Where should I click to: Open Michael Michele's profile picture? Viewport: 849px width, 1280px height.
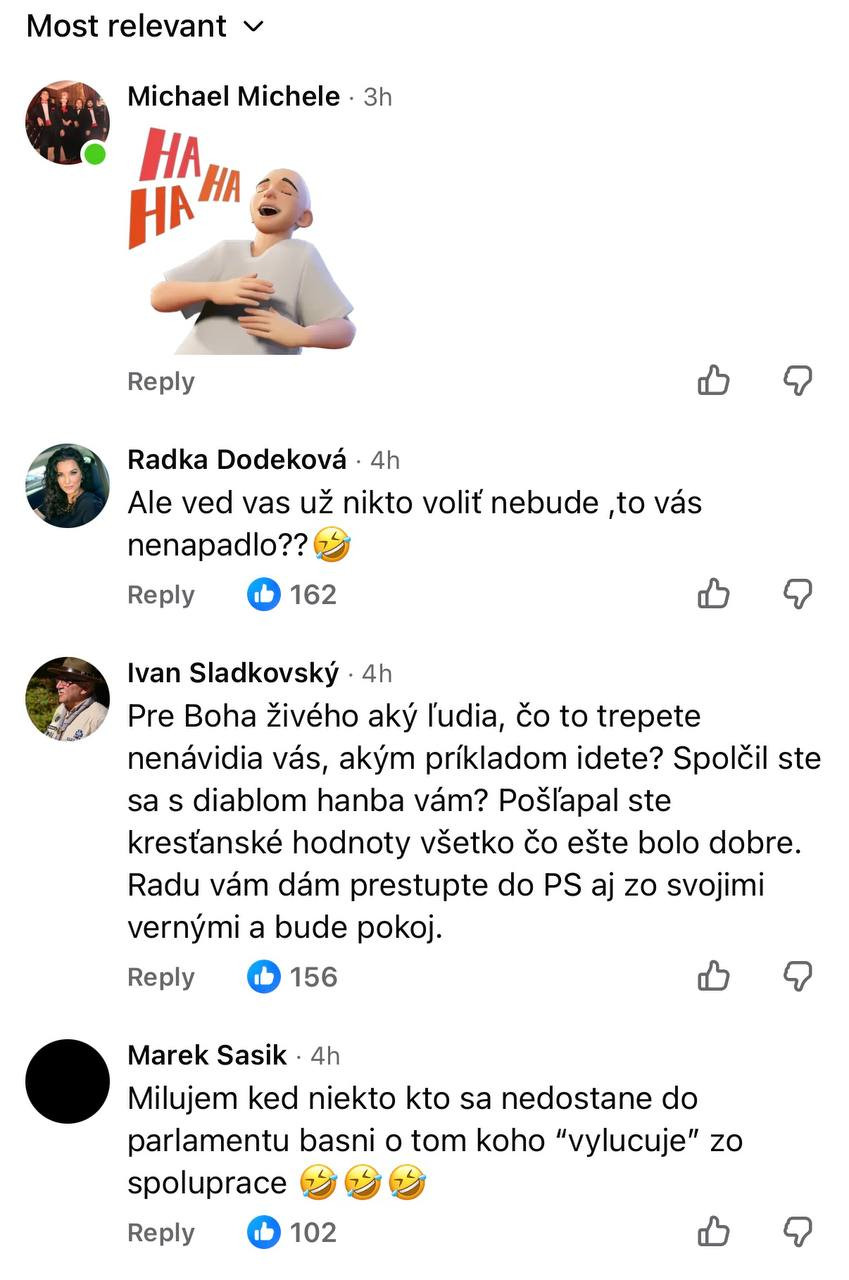click(x=67, y=122)
